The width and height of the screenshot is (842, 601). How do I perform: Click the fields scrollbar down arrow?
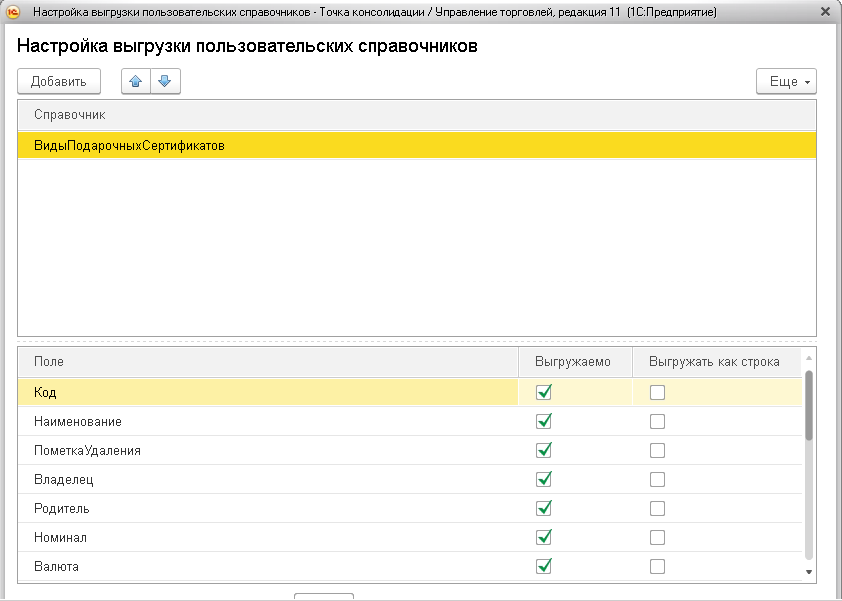[x=809, y=573]
